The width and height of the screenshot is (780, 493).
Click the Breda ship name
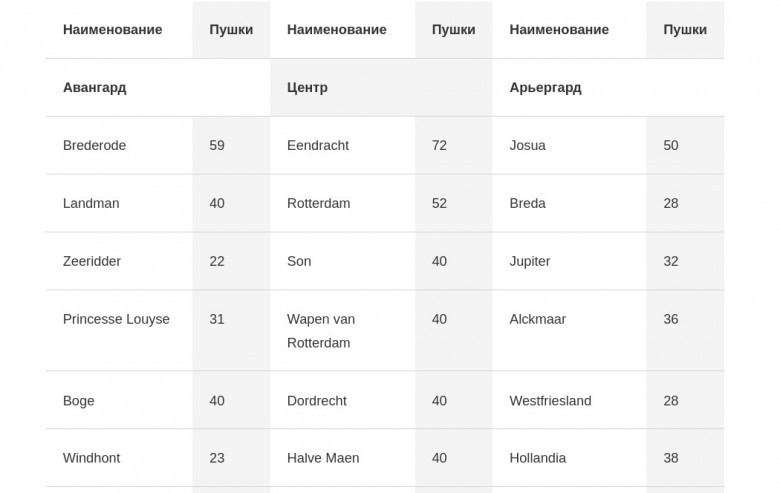pyautogui.click(x=527, y=203)
